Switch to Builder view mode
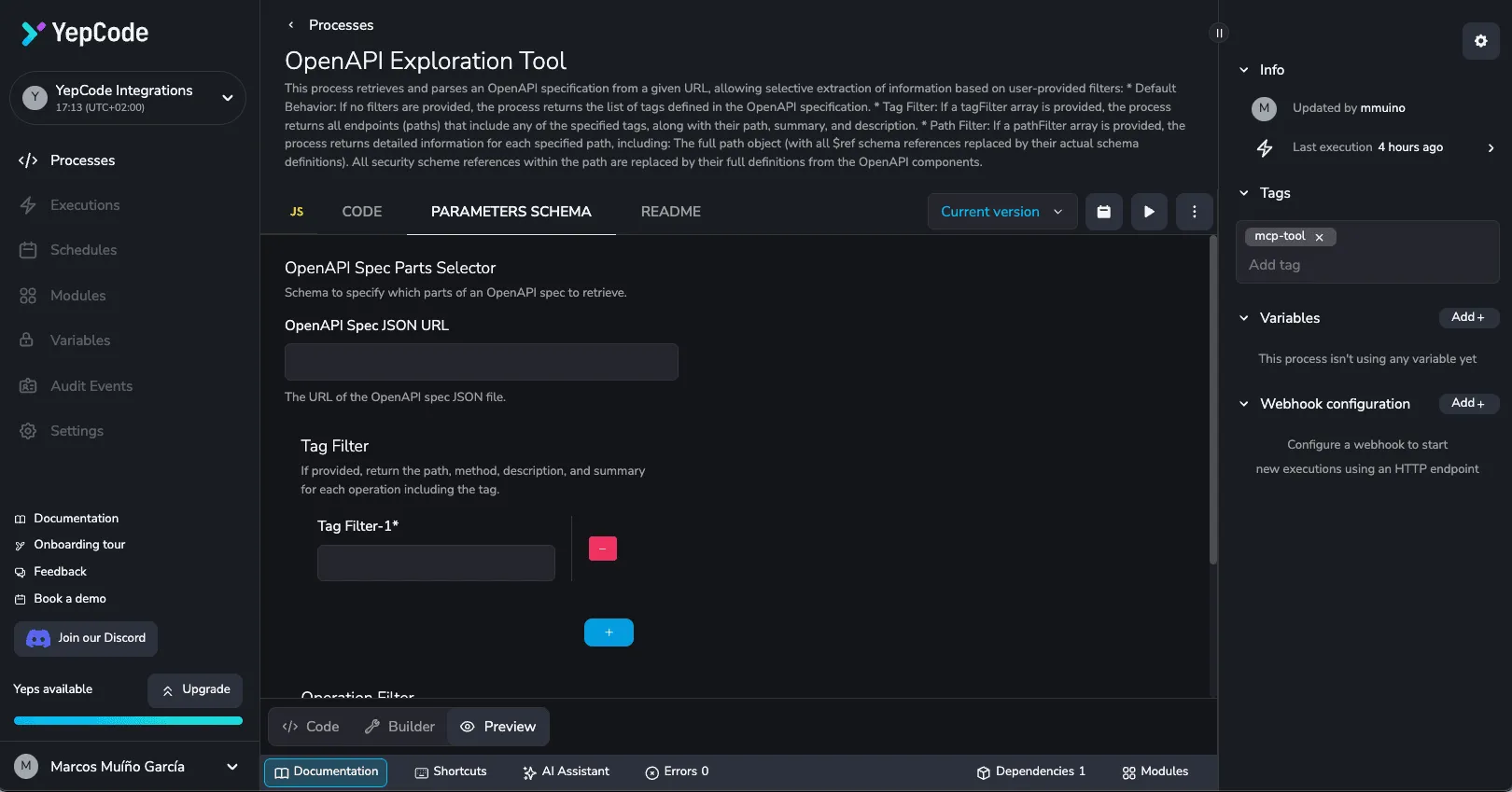The height and width of the screenshot is (792, 1512). [x=399, y=727]
